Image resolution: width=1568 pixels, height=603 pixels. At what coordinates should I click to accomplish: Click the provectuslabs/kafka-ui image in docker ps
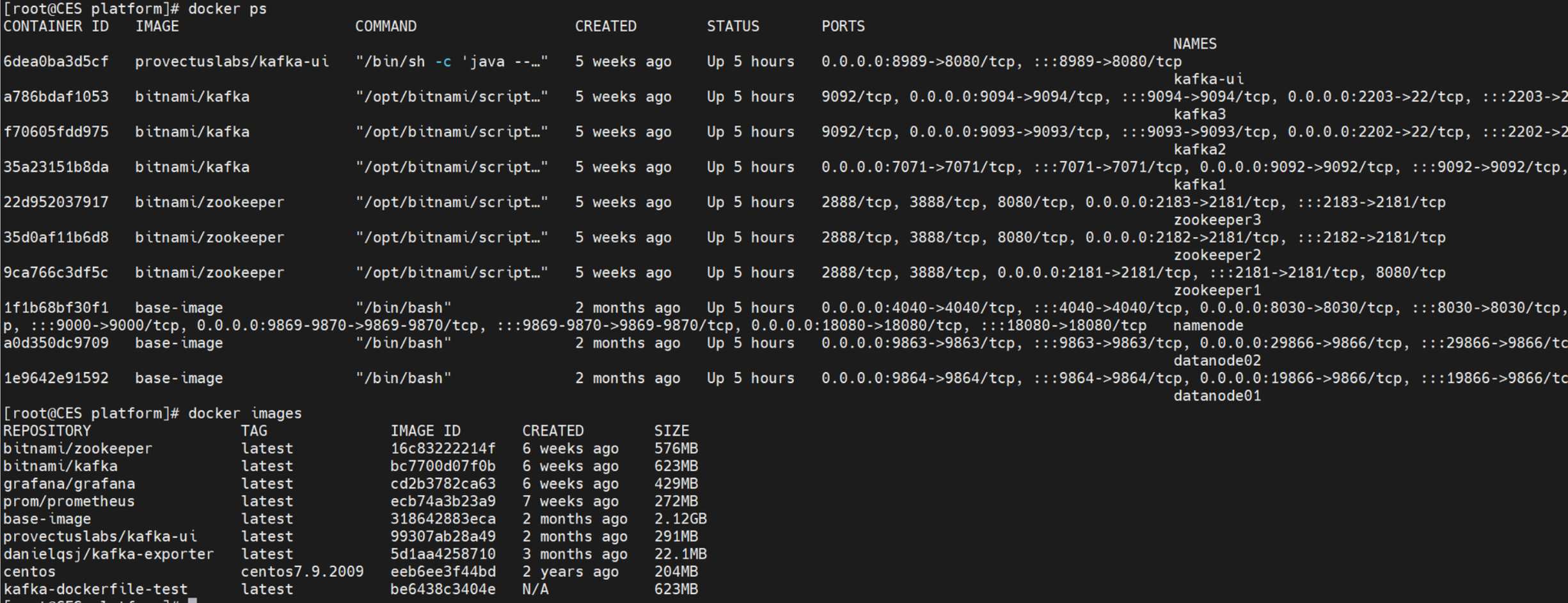[232, 61]
